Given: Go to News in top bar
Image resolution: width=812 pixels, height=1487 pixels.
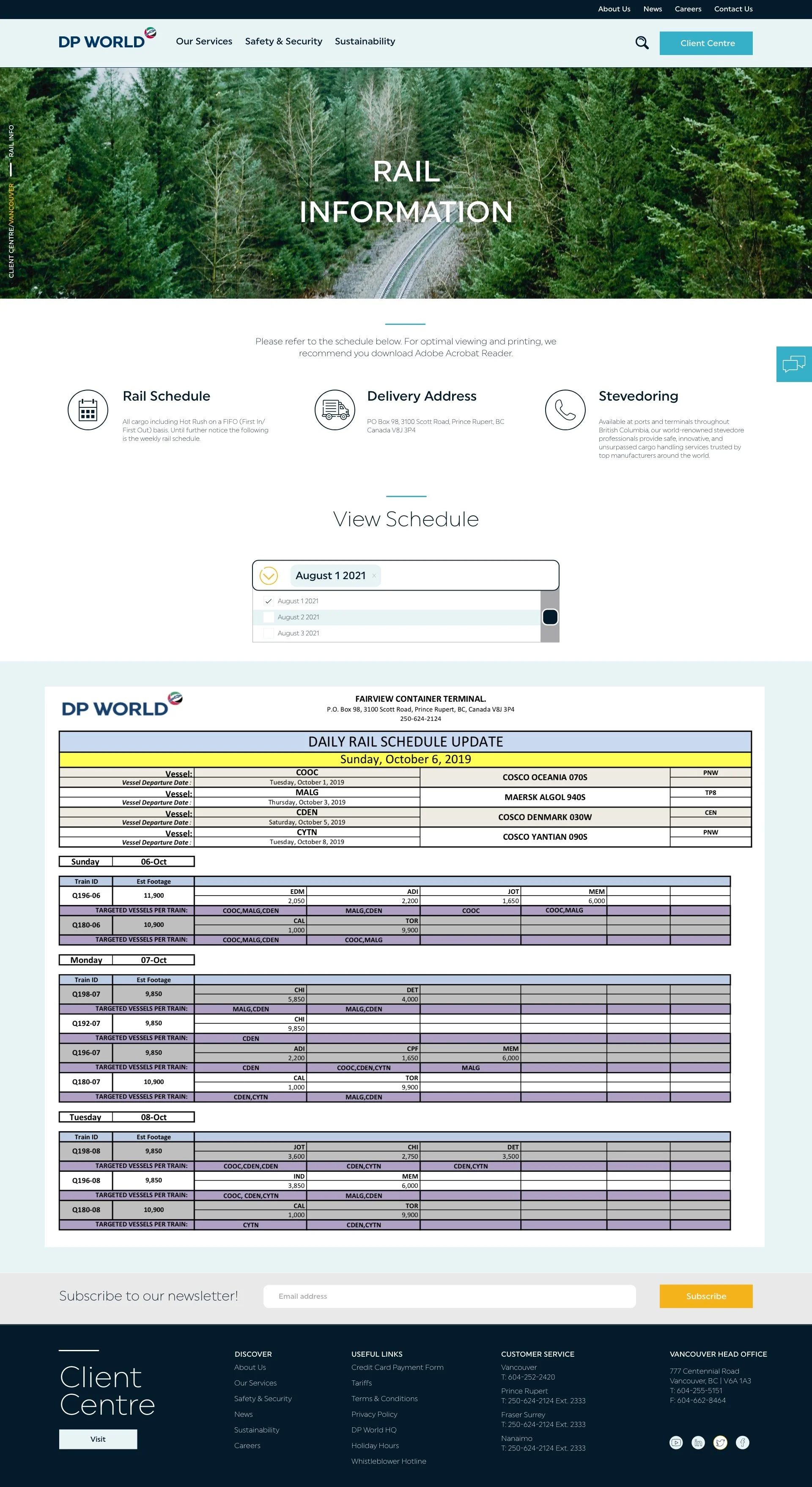Looking at the screenshot, I should pos(653,8).
